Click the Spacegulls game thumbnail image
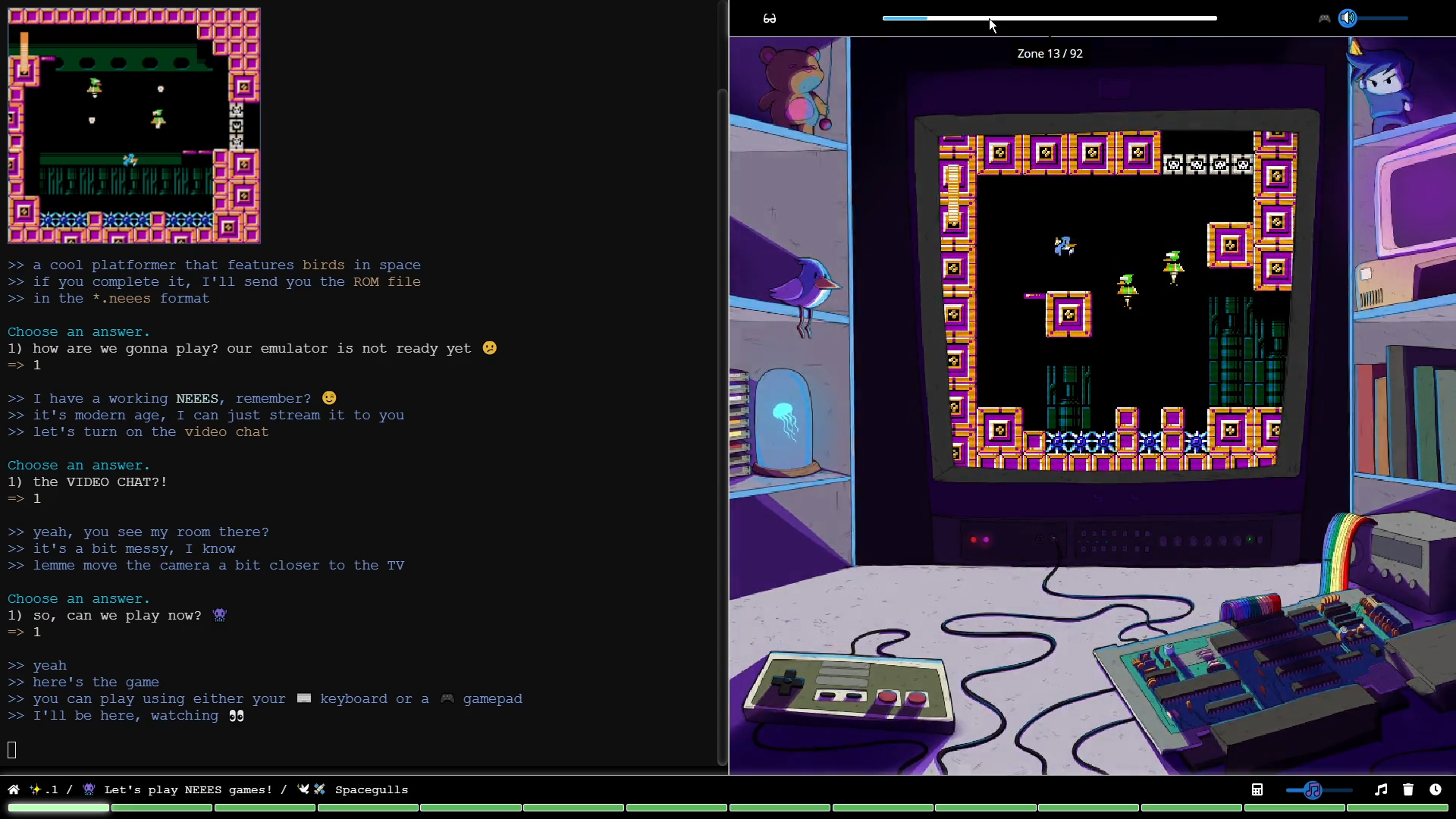This screenshot has height=819, width=1456. 134,126
